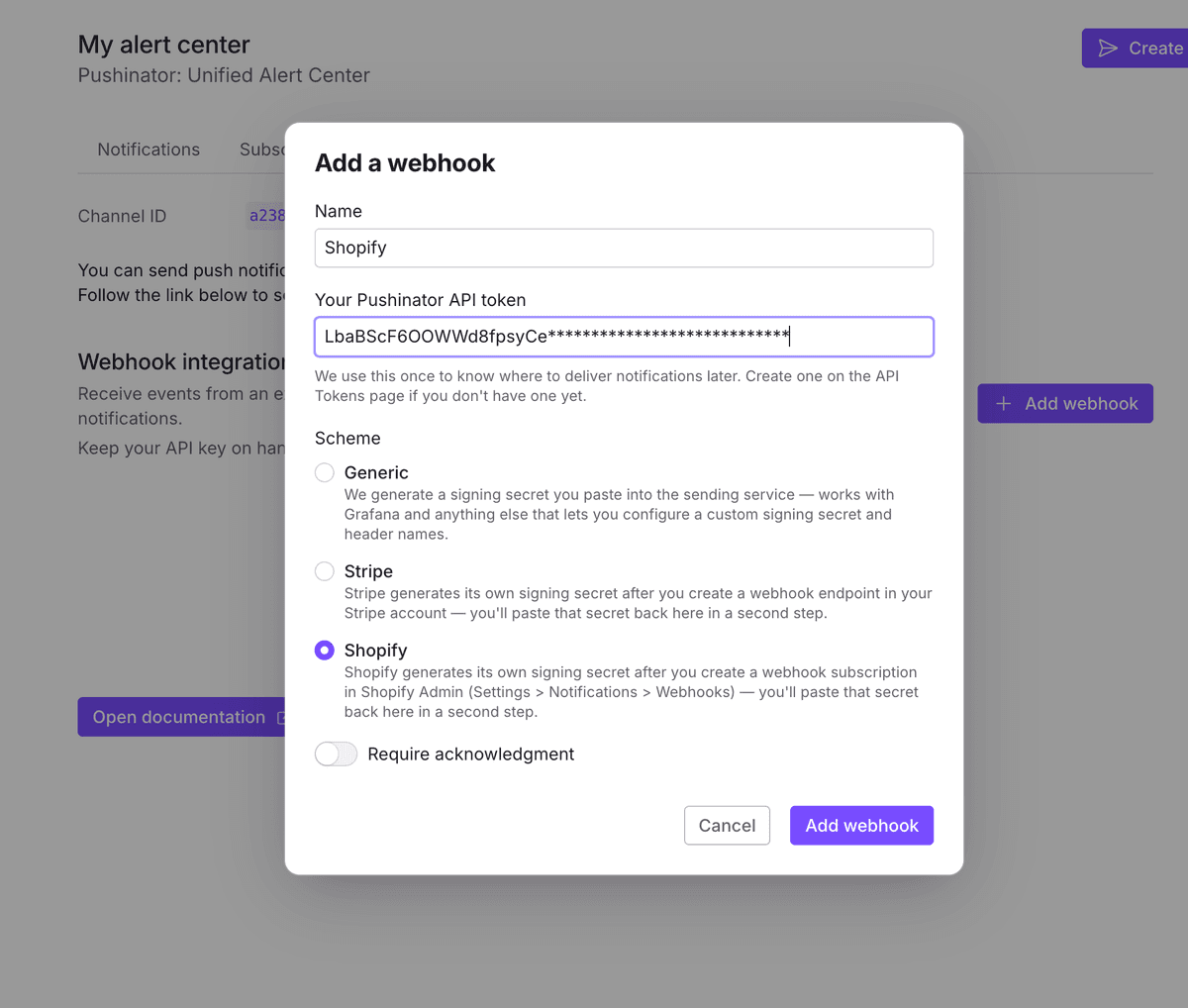The image size is (1188, 1008).
Task: Click the Open documentation button
Action: 181,717
